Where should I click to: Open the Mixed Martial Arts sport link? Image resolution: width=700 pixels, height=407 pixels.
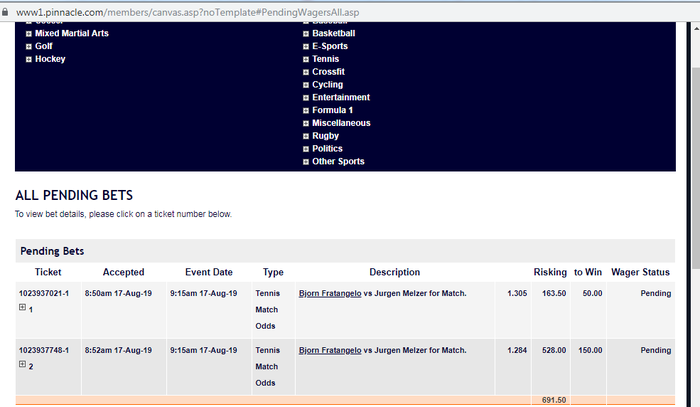[x=72, y=33]
